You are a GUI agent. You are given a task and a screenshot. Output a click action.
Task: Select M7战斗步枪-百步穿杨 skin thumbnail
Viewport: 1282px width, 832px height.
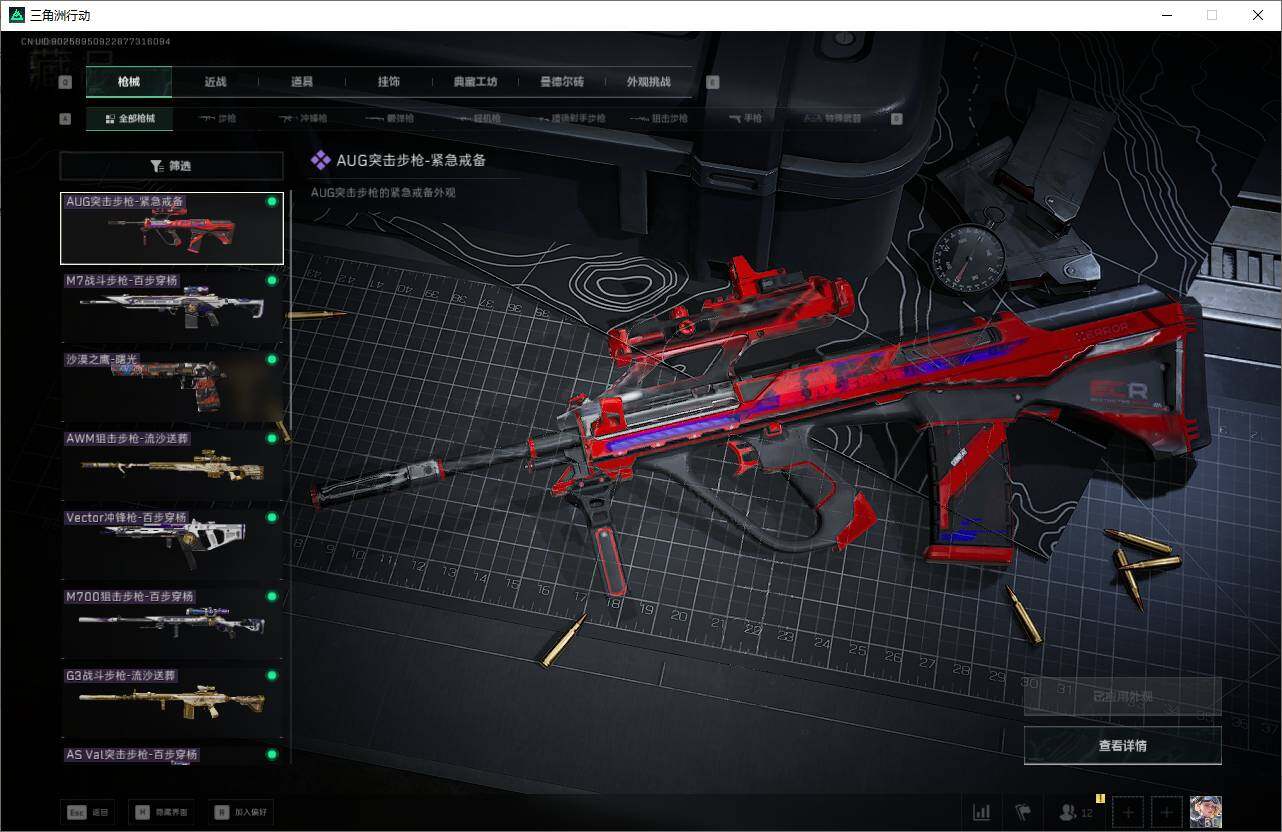click(x=172, y=307)
